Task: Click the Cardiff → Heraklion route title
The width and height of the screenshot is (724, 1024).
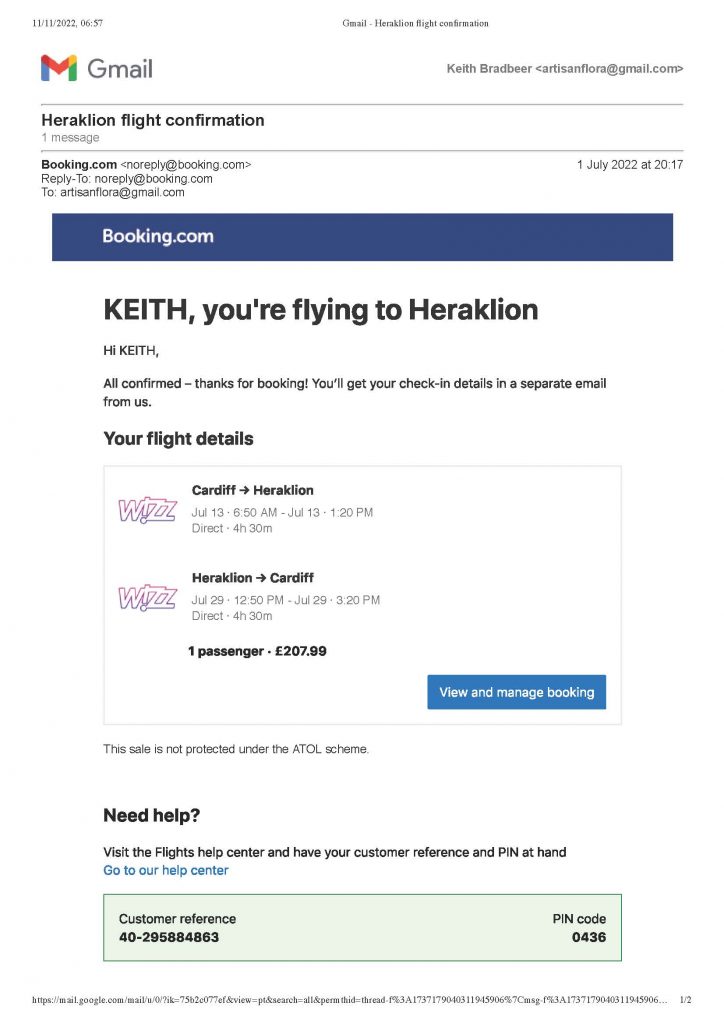Action: (x=252, y=490)
